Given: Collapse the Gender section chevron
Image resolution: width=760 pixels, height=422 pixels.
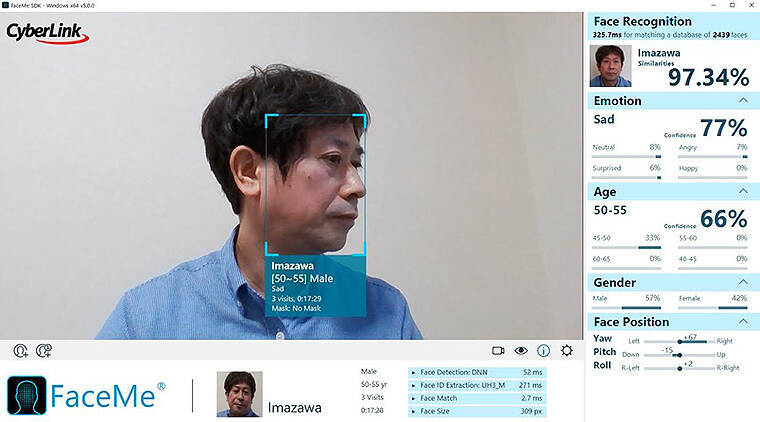Looking at the screenshot, I should tap(743, 282).
